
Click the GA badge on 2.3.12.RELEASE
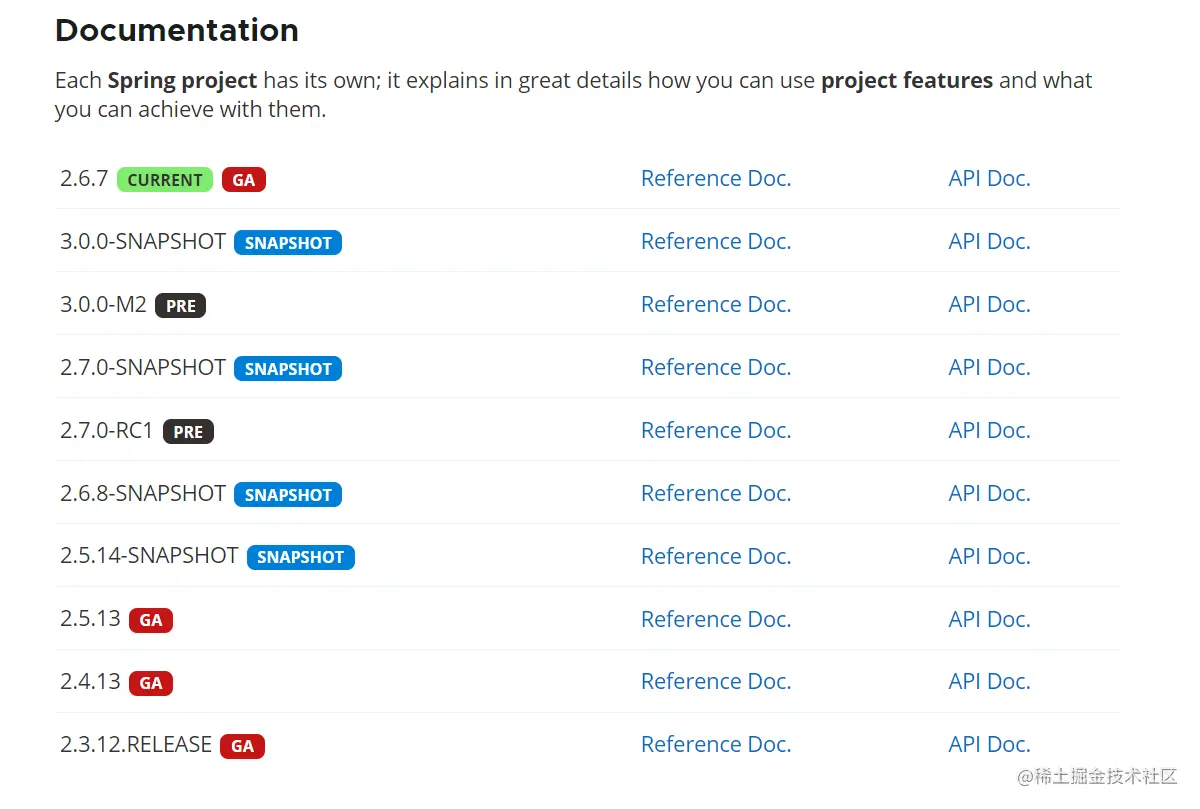point(243,746)
